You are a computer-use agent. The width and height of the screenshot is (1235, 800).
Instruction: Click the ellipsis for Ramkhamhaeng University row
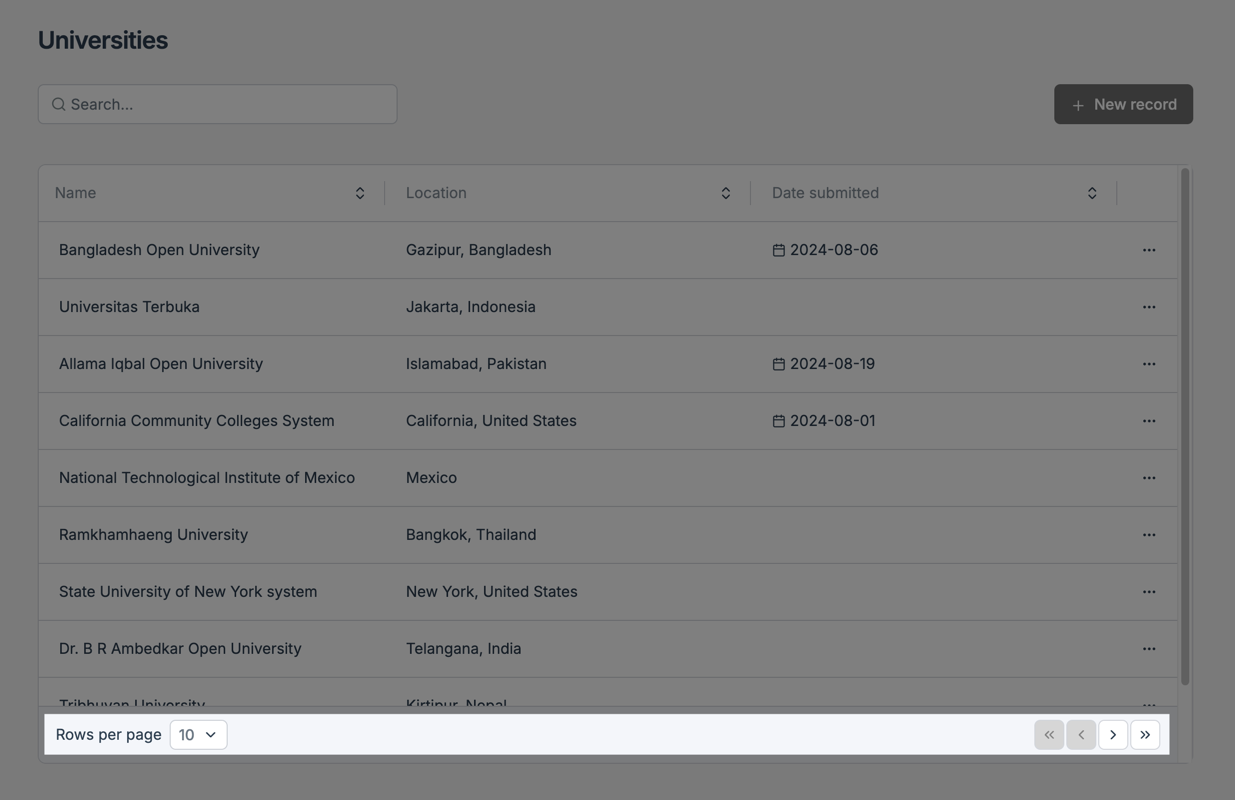point(1148,535)
